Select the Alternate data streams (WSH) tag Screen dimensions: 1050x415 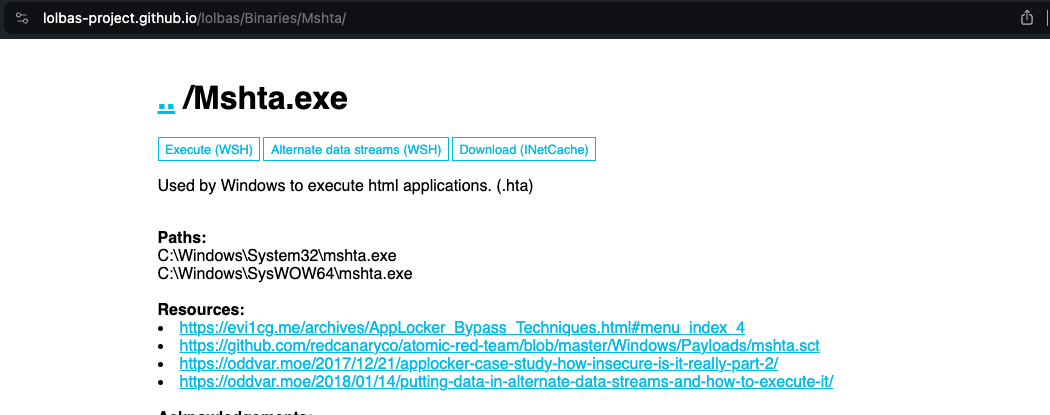click(x=356, y=149)
